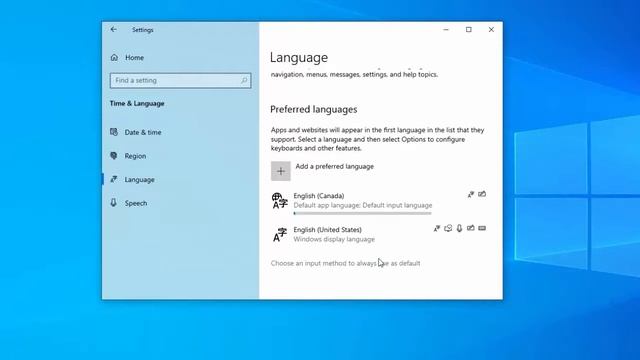This screenshot has width=640, height=360.
Task: Click the plus icon to add a language
Action: point(281,171)
